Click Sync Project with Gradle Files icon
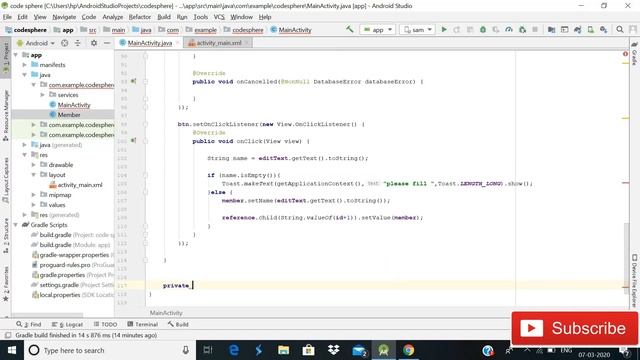The height and width of the screenshot is (360, 640). 577,29
